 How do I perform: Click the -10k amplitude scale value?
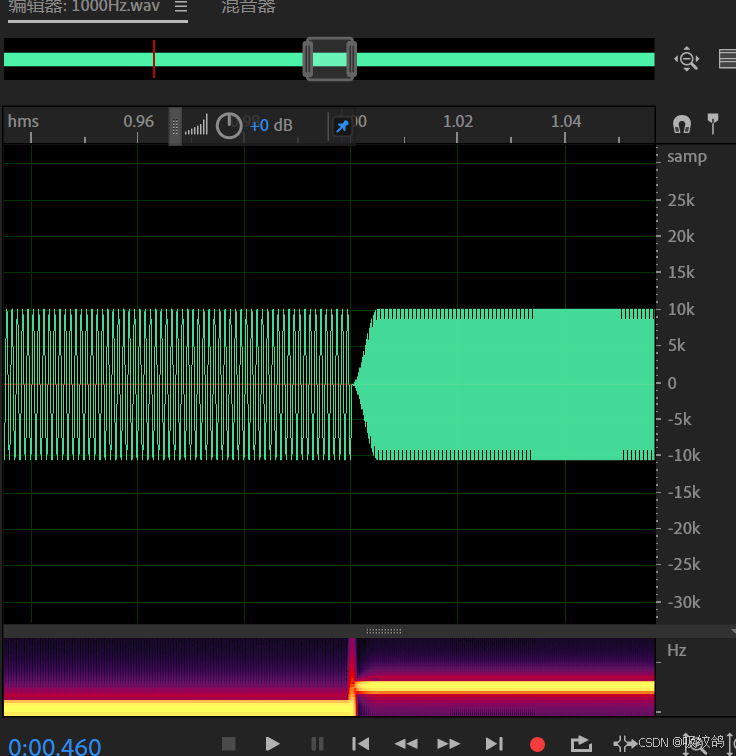tap(683, 456)
